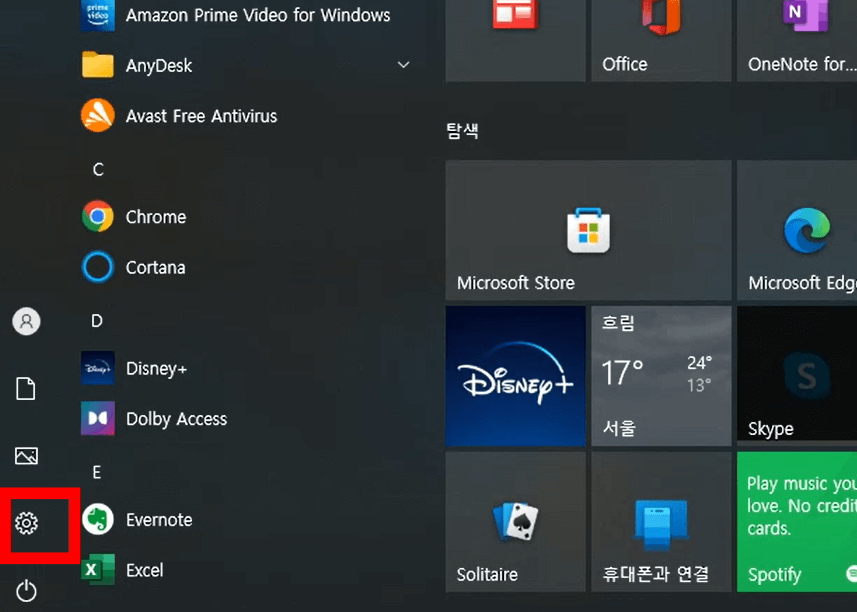Jump to letter E section header
Image resolution: width=857 pixels, height=612 pixels.
pyautogui.click(x=97, y=472)
